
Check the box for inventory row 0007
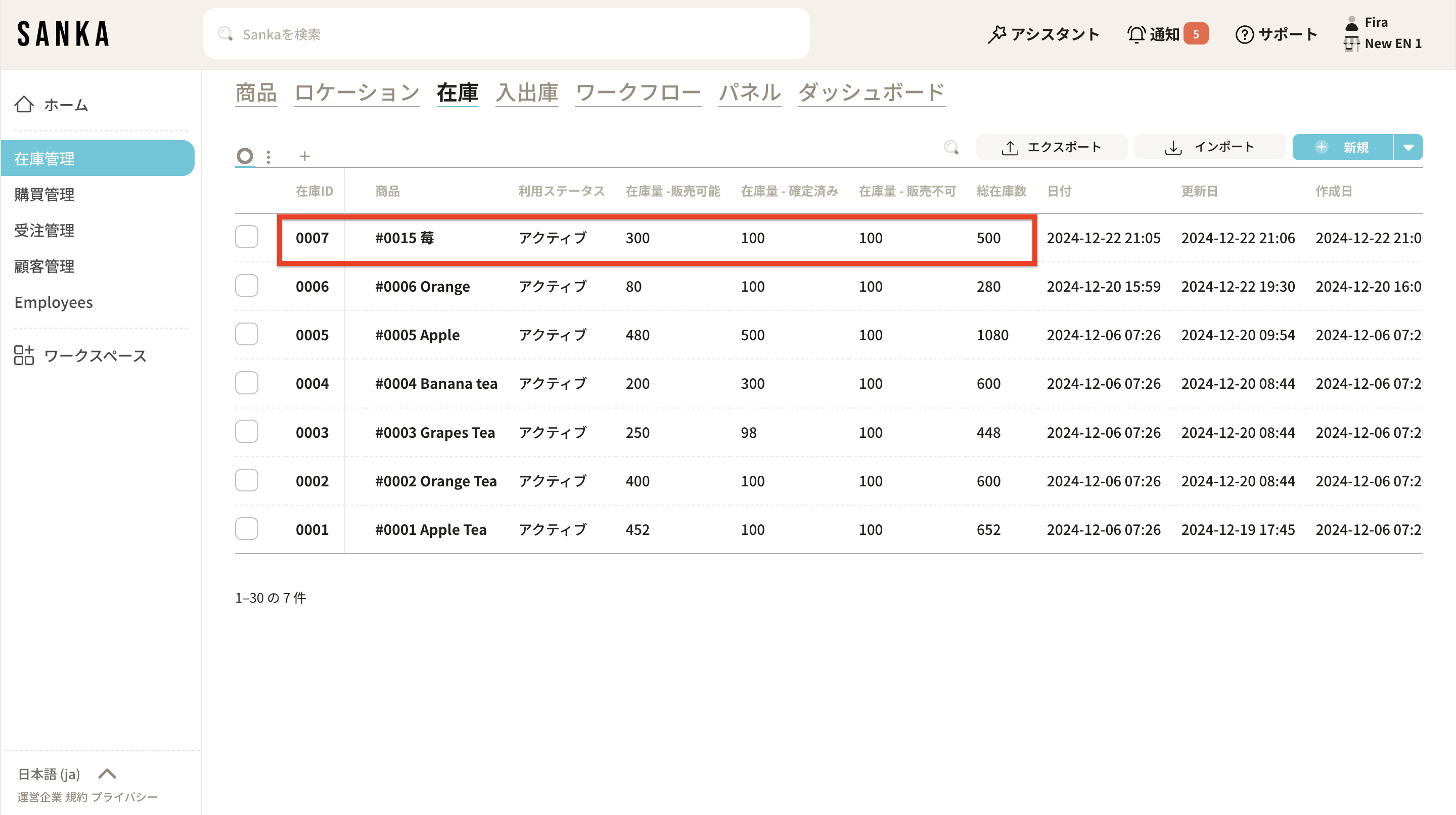(x=246, y=238)
